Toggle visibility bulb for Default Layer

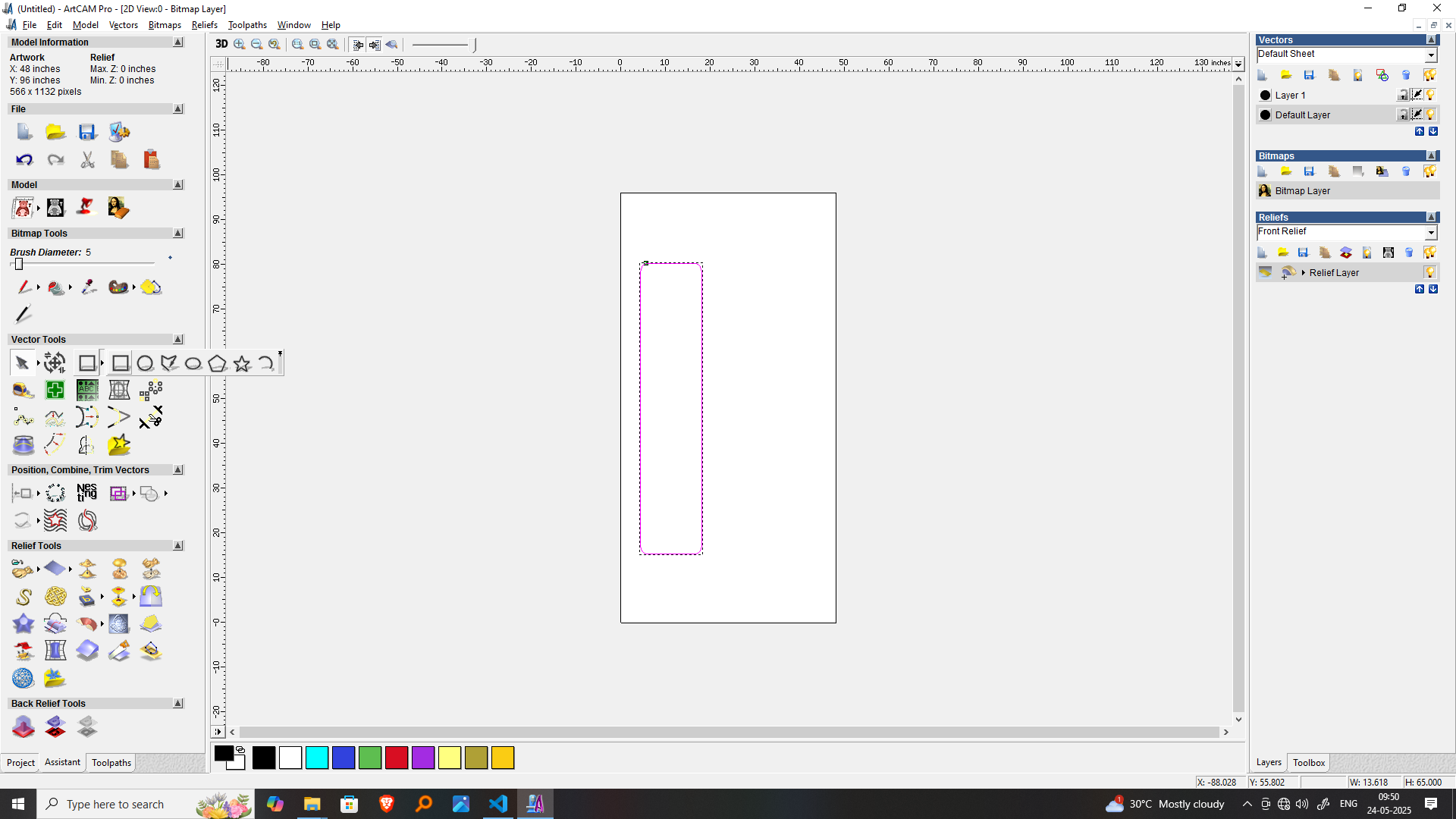coord(1430,115)
